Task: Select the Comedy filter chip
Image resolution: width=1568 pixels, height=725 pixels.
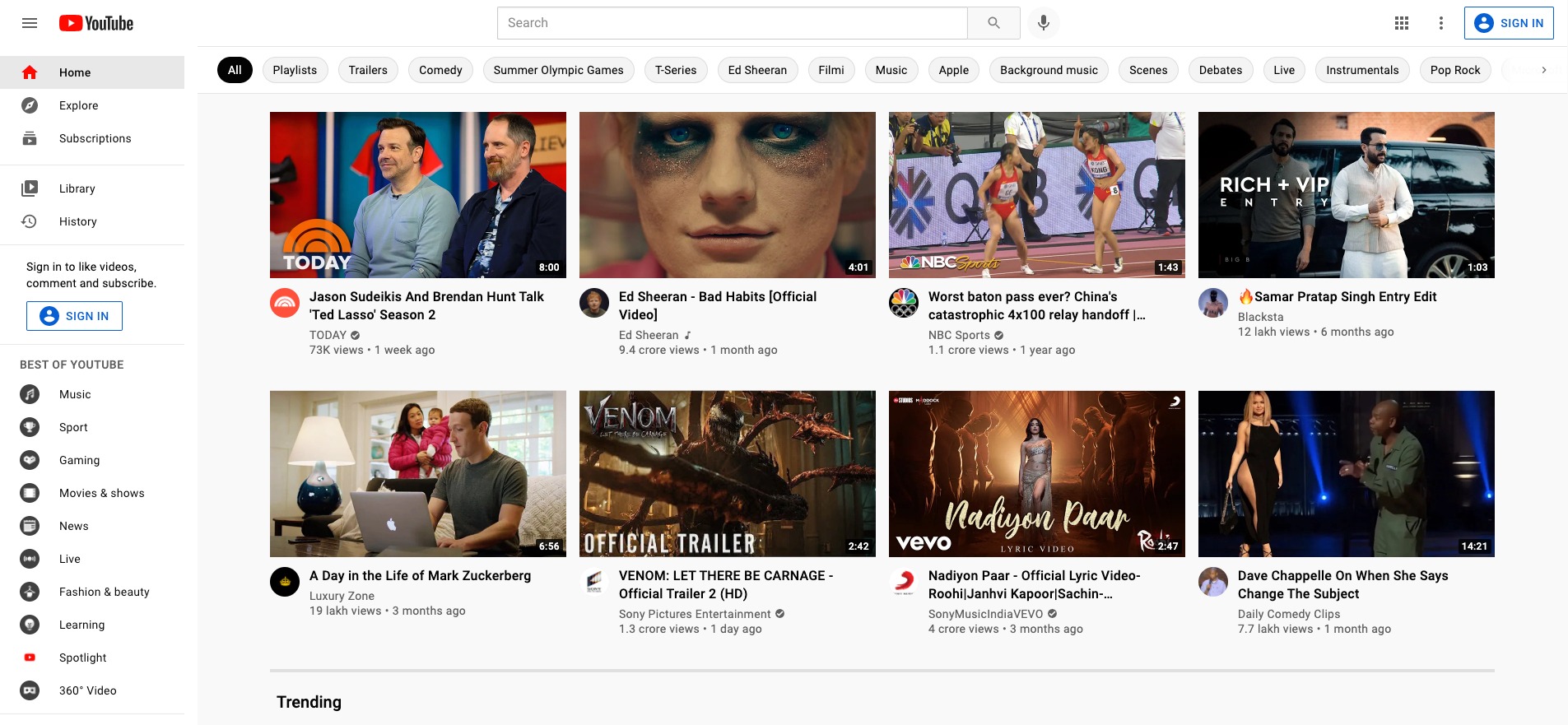Action: click(440, 70)
